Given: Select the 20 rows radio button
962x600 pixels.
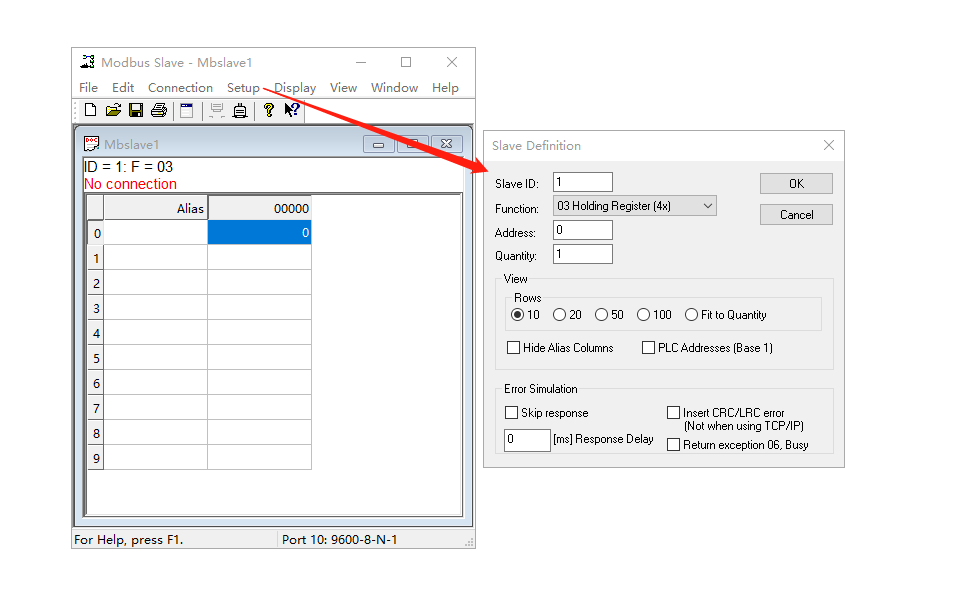Looking at the screenshot, I should 560,315.
